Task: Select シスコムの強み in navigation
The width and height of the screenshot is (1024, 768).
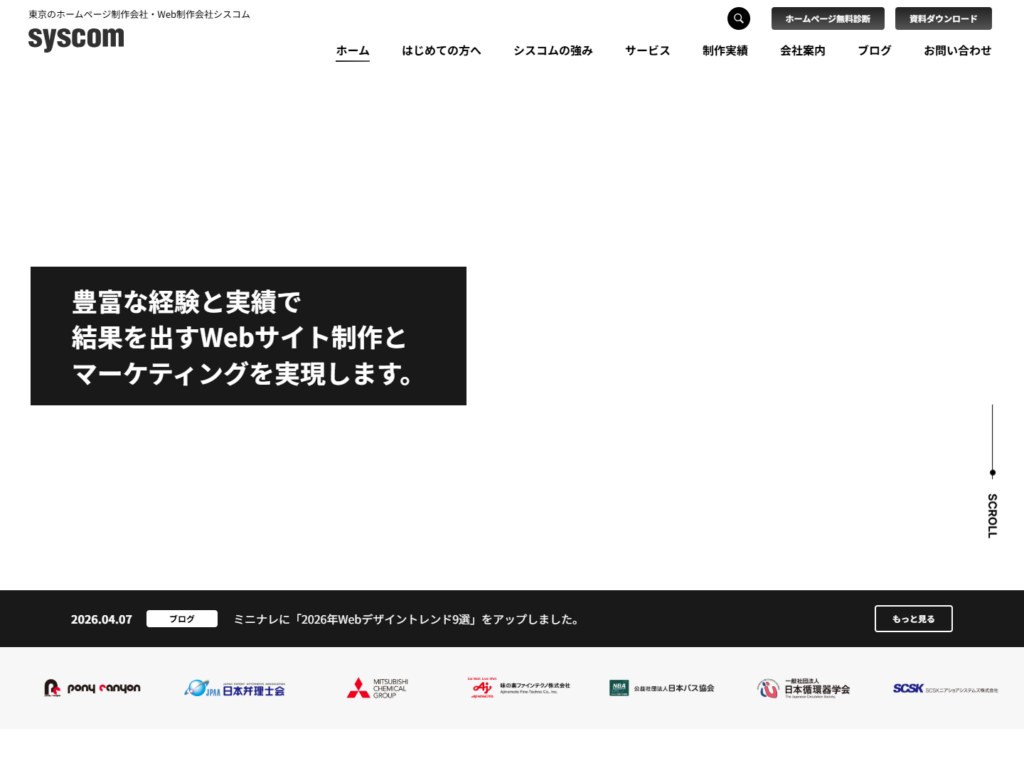Action: 553,51
